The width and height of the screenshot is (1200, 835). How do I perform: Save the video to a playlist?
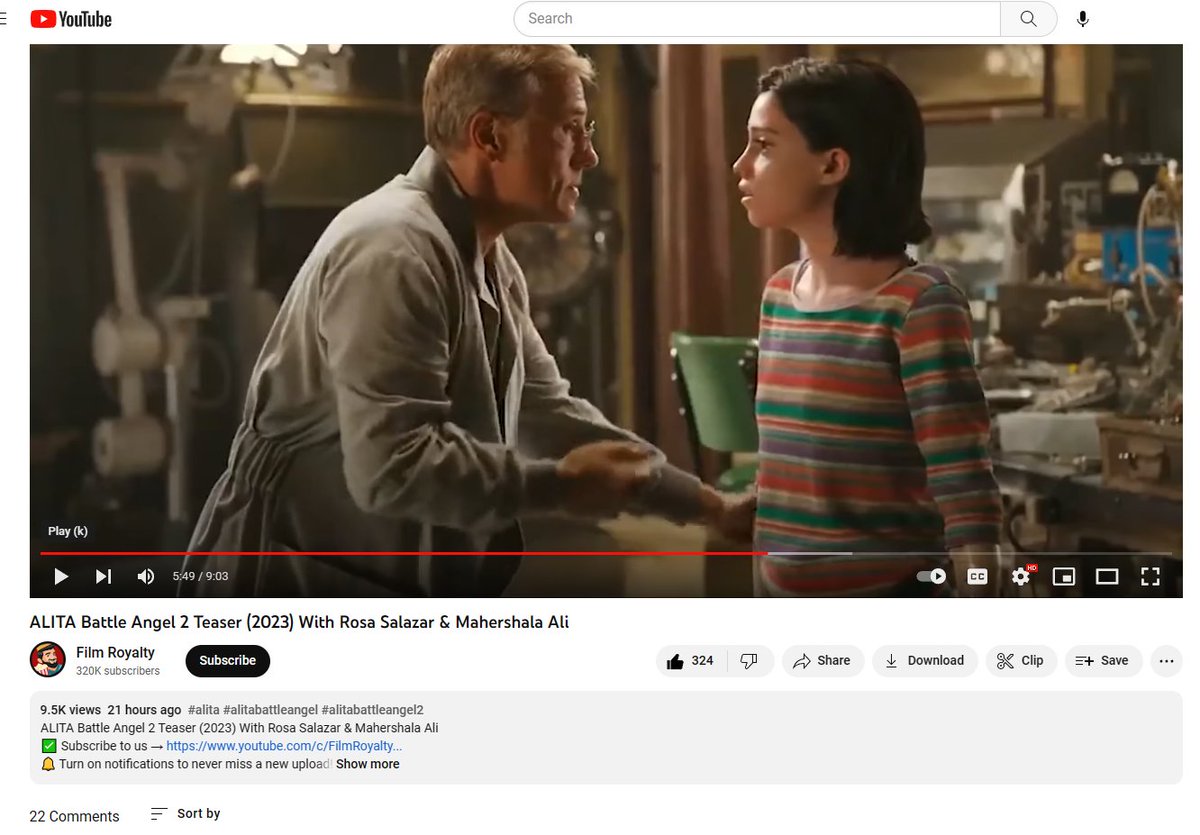1103,660
